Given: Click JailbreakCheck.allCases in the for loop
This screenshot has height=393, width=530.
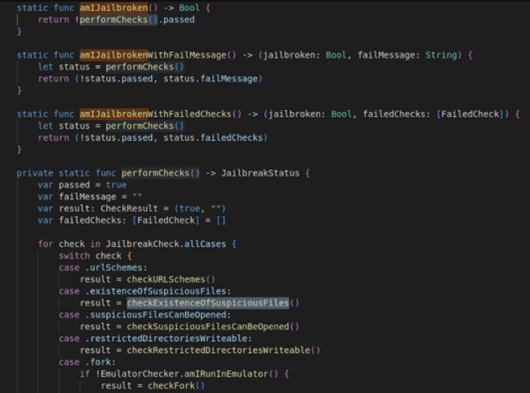Looking at the screenshot, I should pyautogui.click(x=166, y=244).
